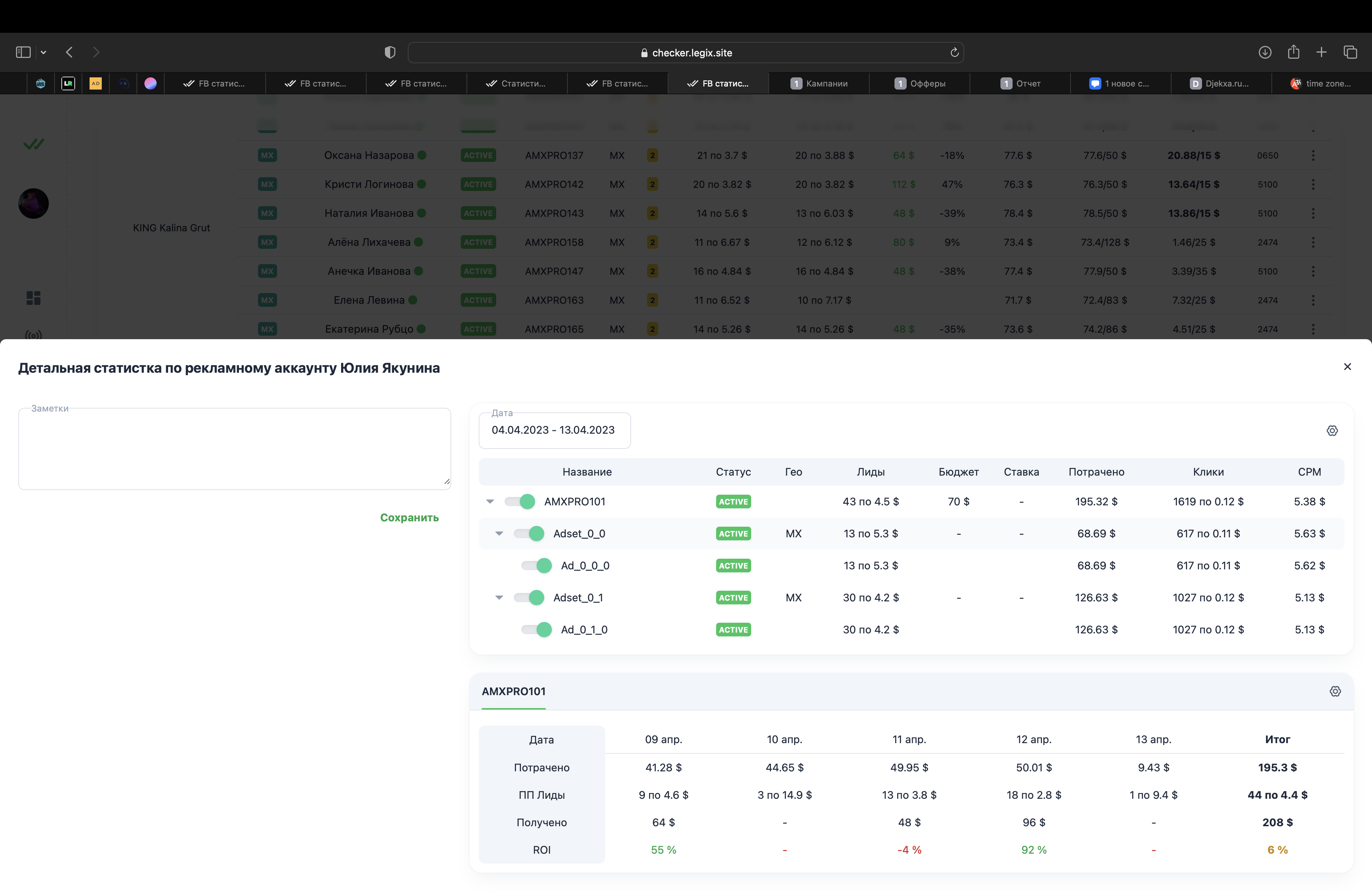Collapse the Adset_0_1 row arrow
1372x891 pixels.
point(499,598)
